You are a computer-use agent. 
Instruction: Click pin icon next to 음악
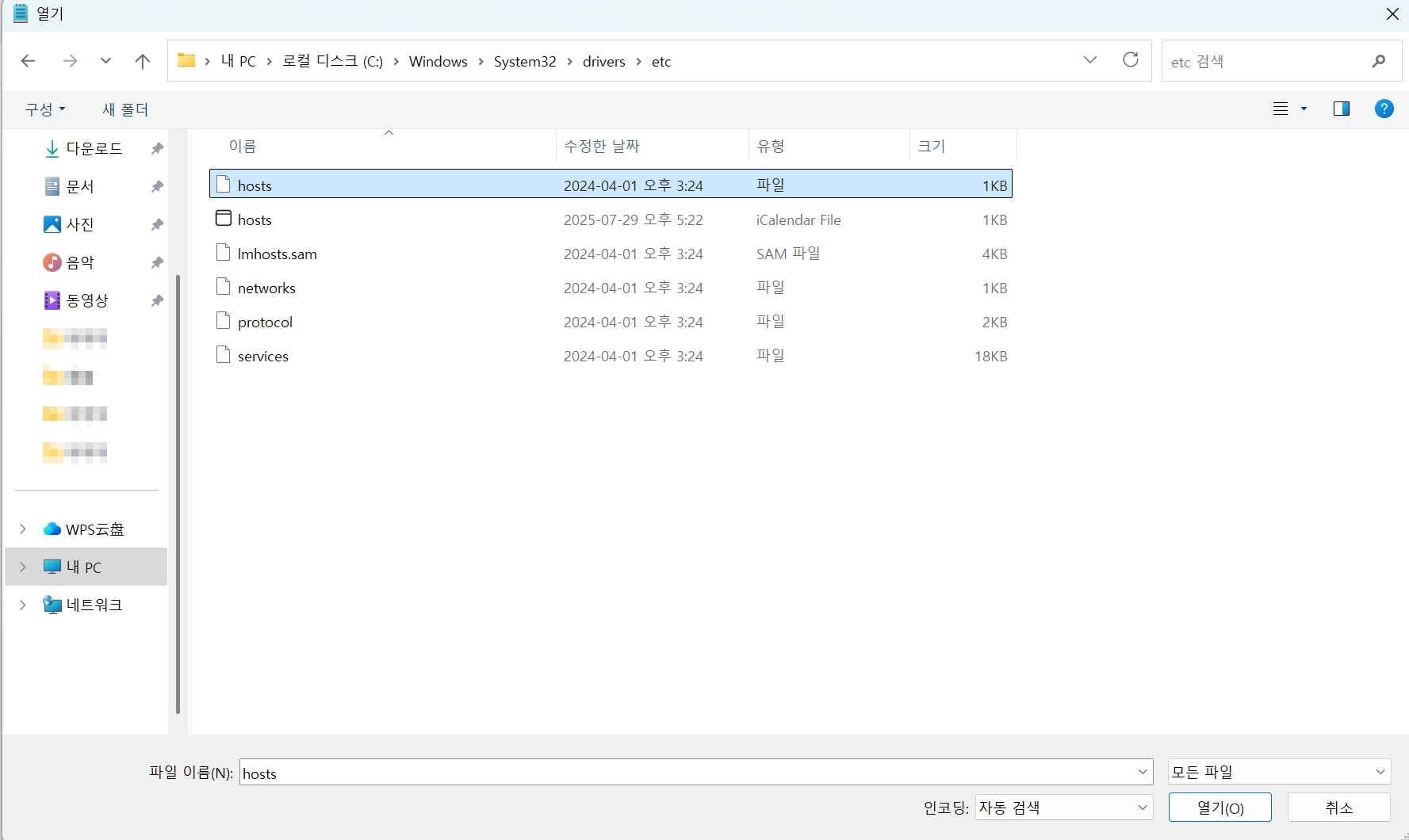[x=157, y=262]
